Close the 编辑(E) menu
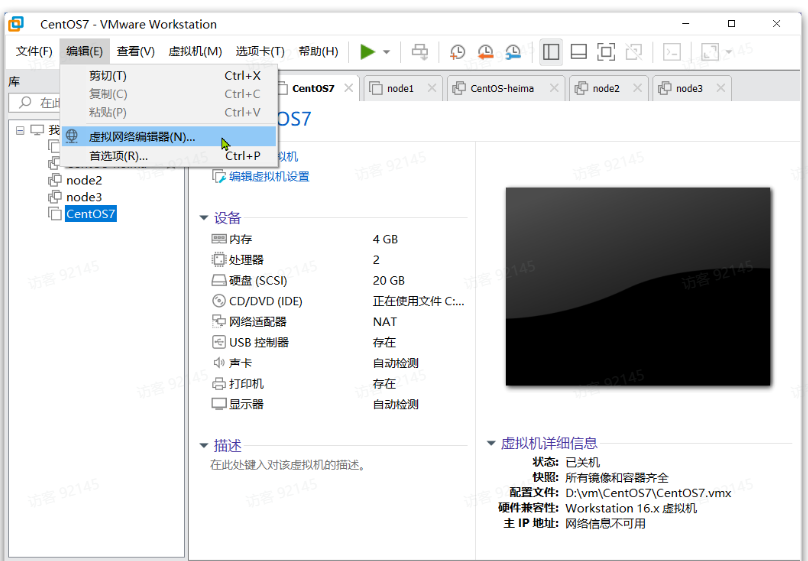This screenshot has height=561, width=808. point(85,52)
